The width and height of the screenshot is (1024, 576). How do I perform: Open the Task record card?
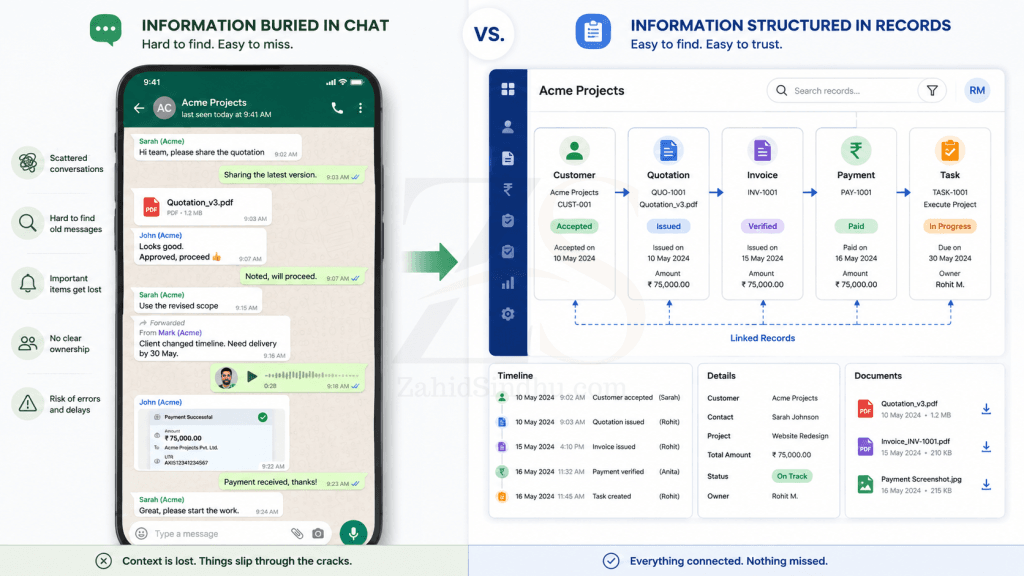pos(950,214)
